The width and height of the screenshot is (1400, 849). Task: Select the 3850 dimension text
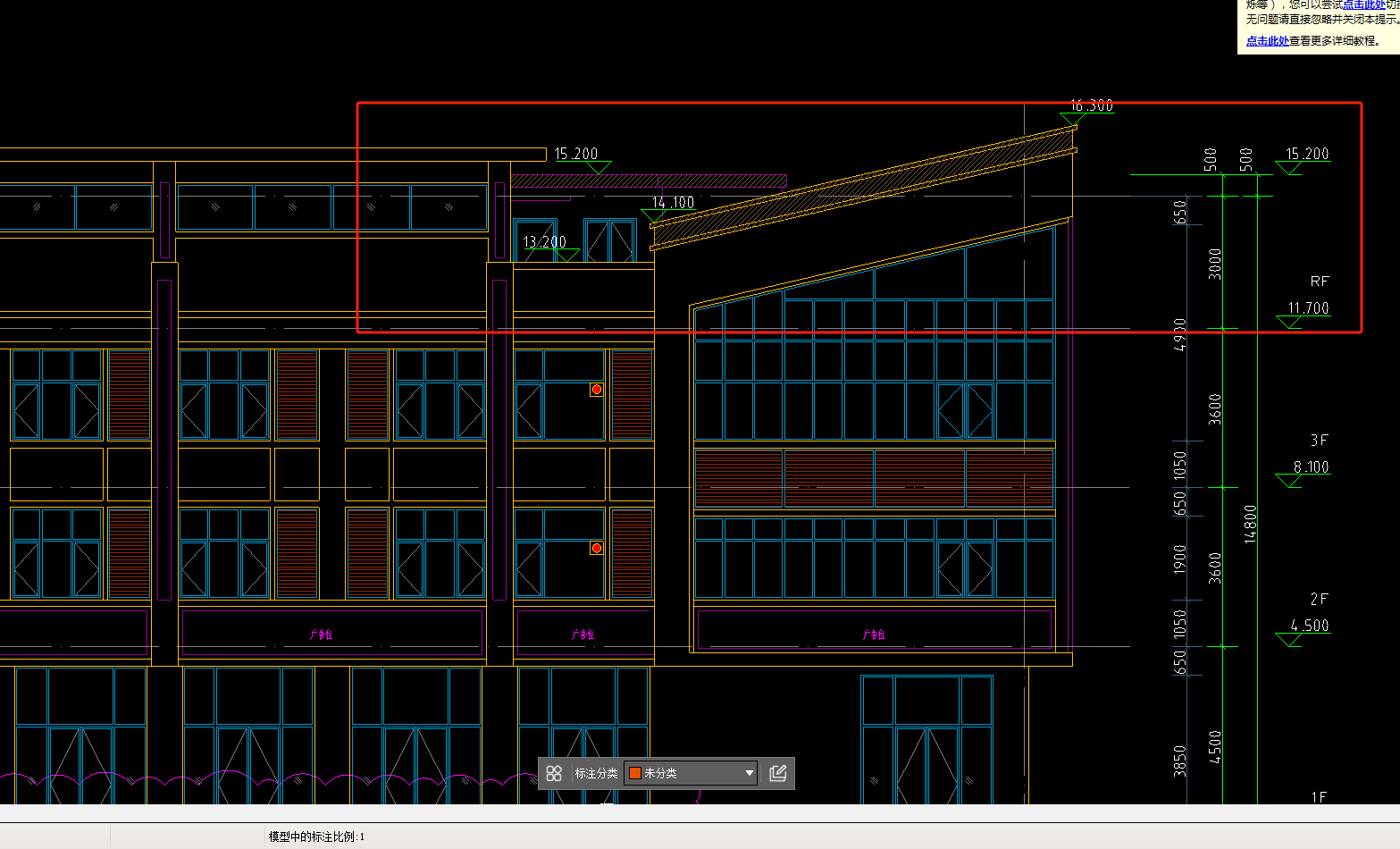(x=1179, y=761)
